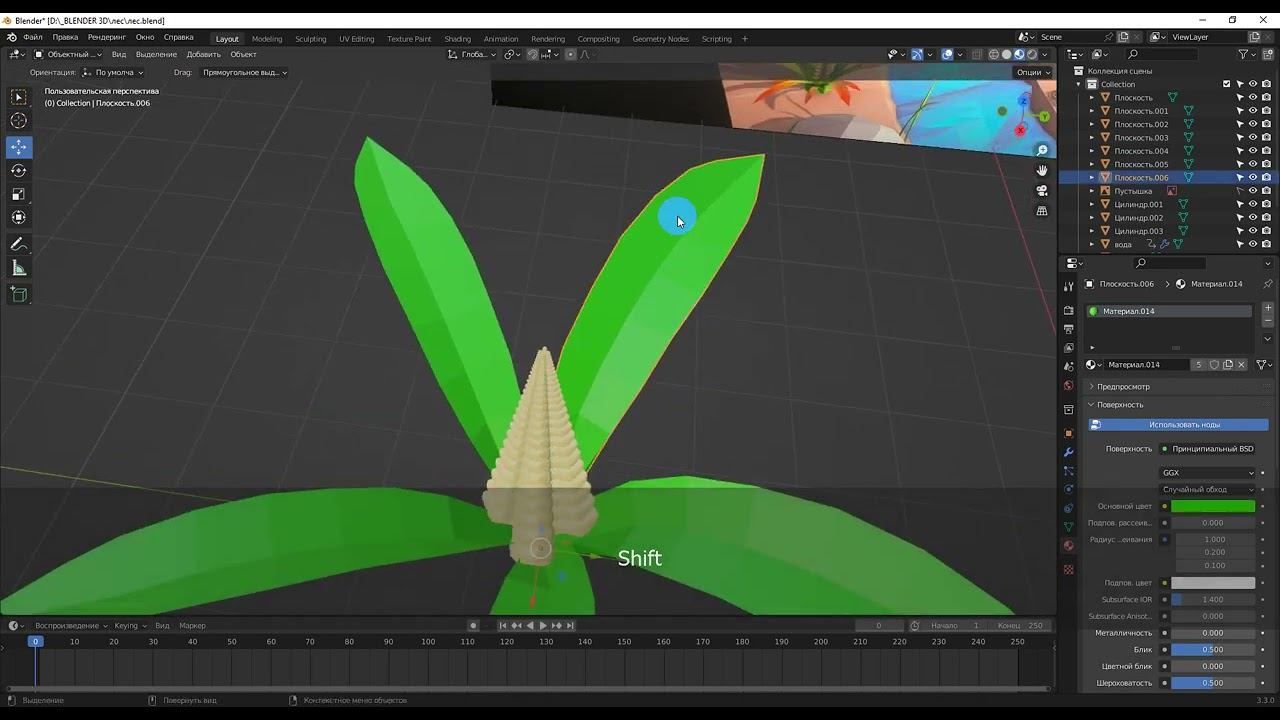Toggle viewport overlays
The height and width of the screenshot is (720, 1280).
[x=947, y=54]
